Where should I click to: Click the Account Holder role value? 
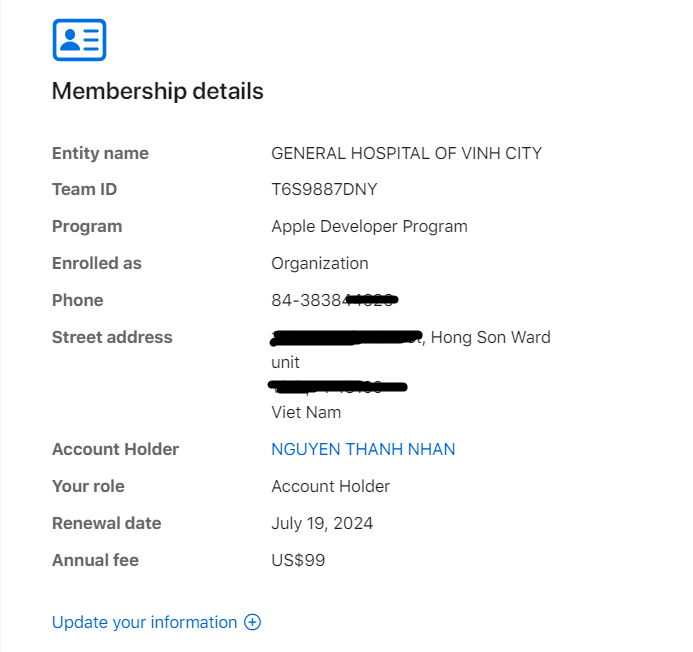(331, 486)
